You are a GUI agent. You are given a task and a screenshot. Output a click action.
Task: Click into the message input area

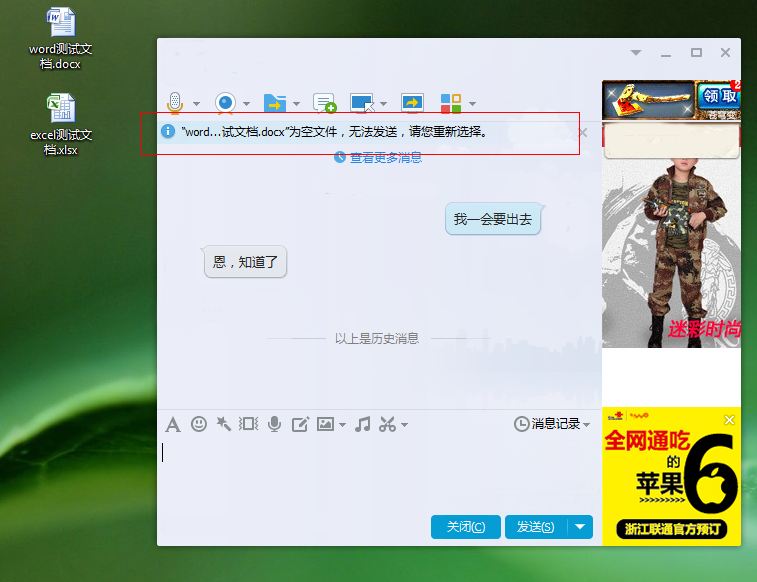click(379, 473)
